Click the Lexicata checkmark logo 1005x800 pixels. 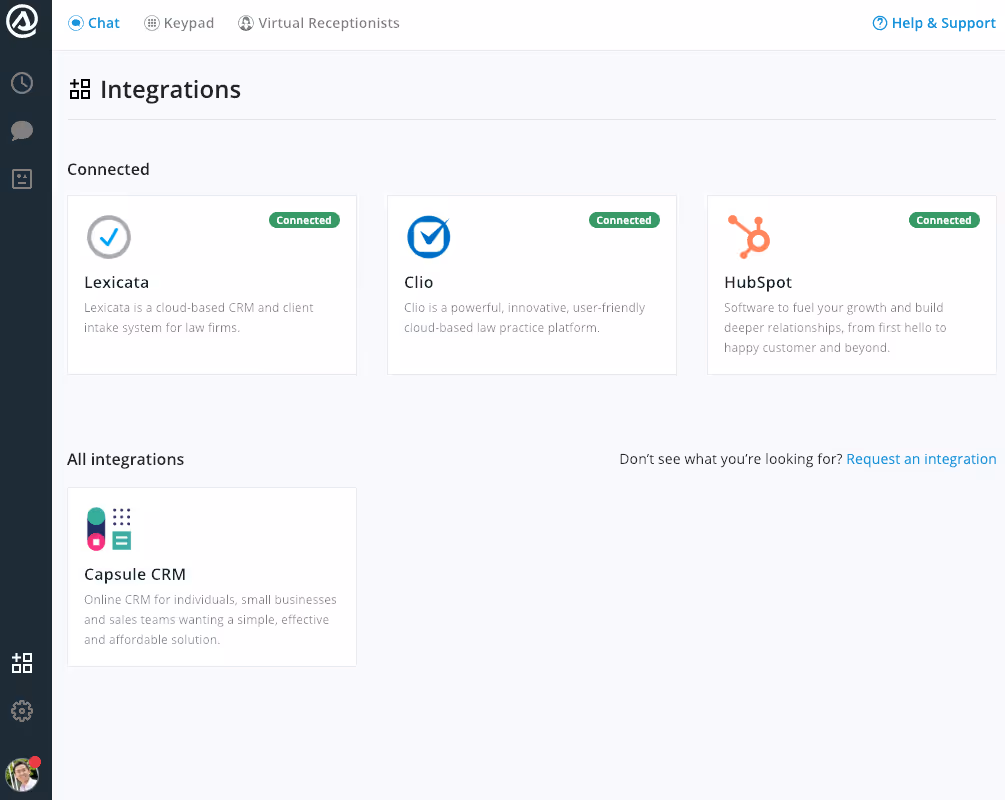pos(109,237)
